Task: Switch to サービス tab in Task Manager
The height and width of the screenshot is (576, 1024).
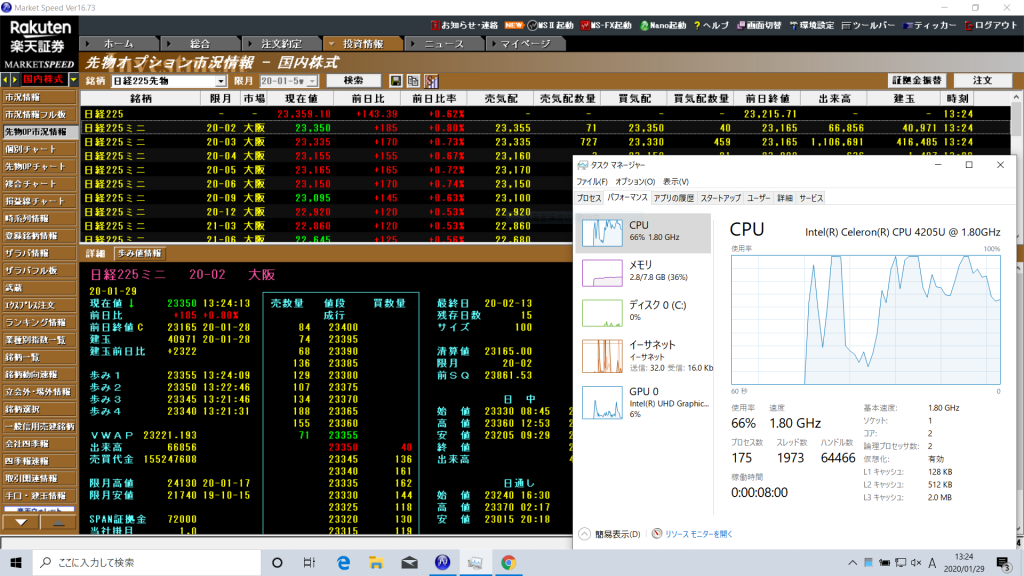Action: pyautogui.click(x=811, y=198)
